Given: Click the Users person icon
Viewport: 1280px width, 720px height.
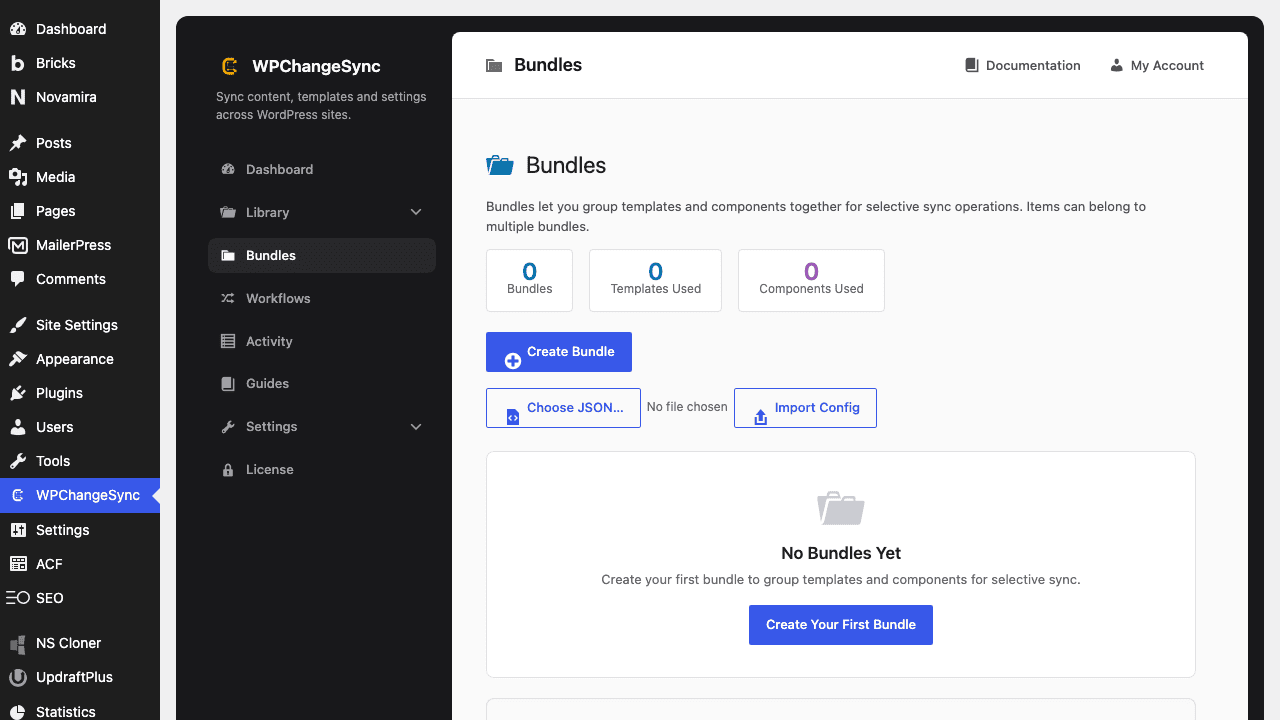Looking at the screenshot, I should [x=18, y=427].
